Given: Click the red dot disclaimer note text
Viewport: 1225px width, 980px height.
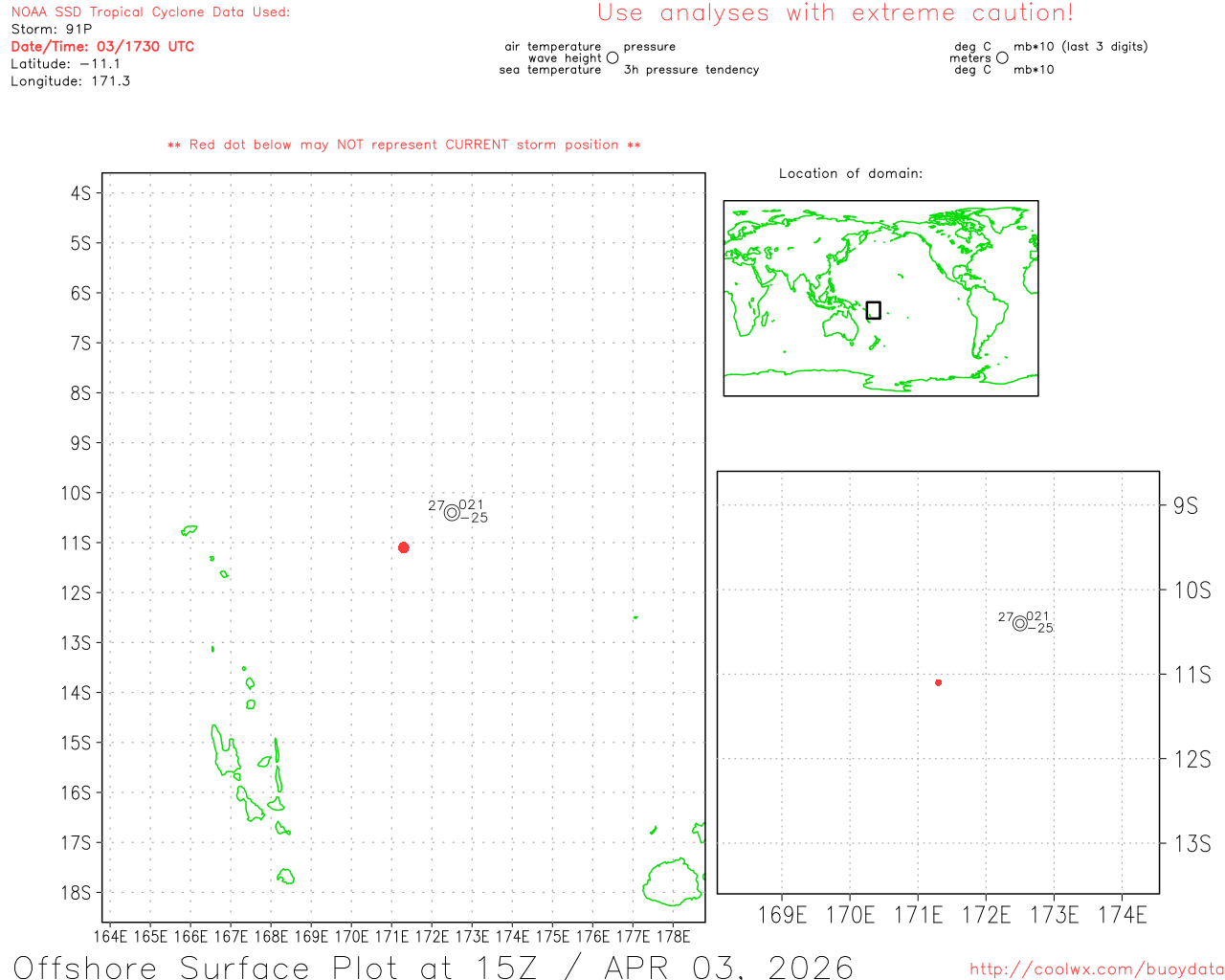Looking at the screenshot, I should point(404,145).
